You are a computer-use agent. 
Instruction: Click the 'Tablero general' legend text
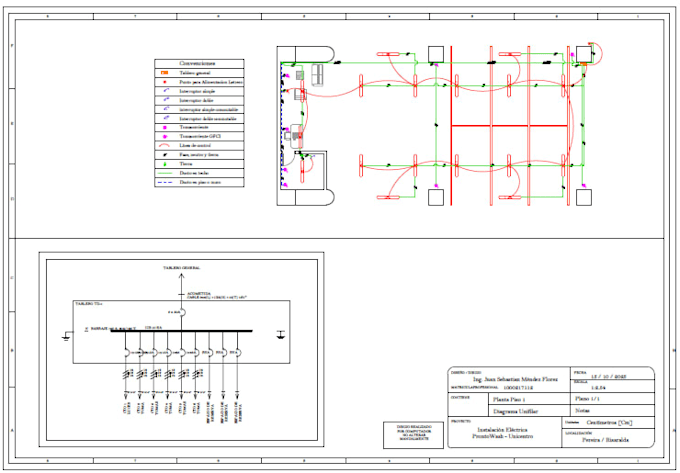point(195,73)
